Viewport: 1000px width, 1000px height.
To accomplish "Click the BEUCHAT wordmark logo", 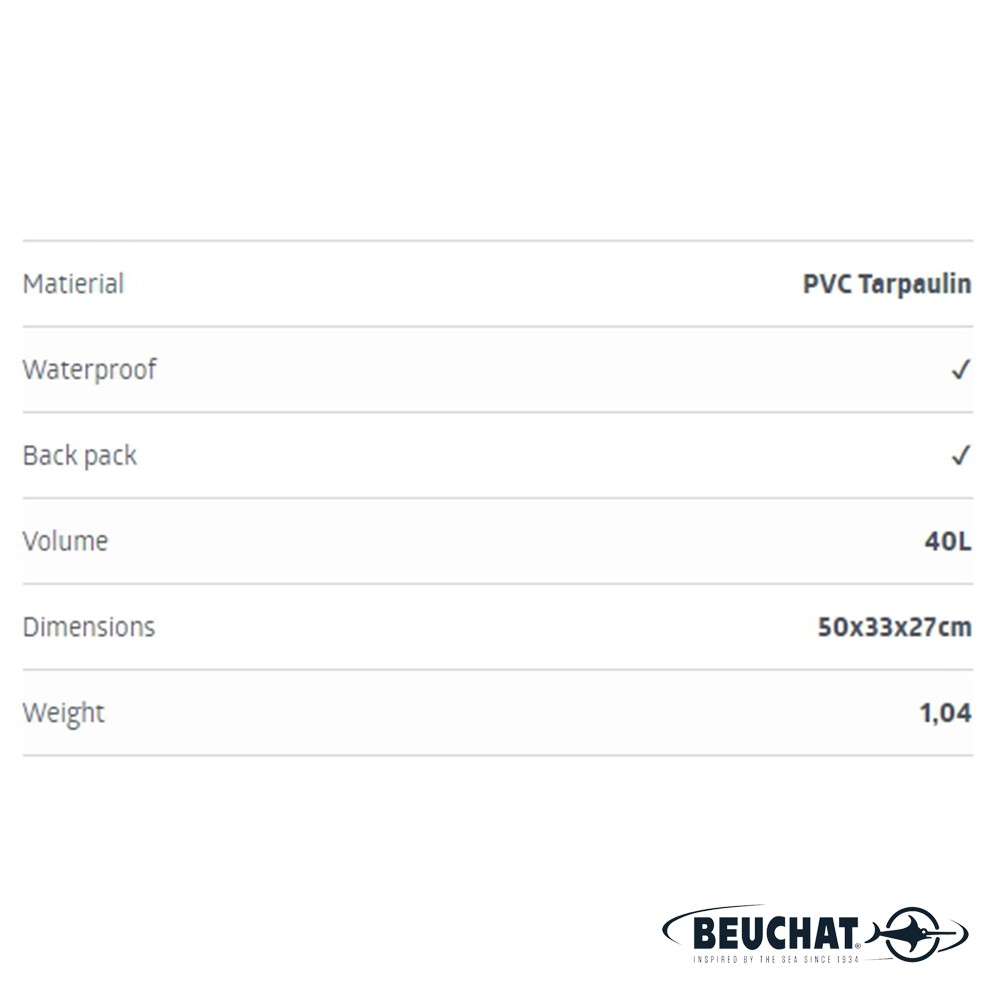I will tap(776, 933).
